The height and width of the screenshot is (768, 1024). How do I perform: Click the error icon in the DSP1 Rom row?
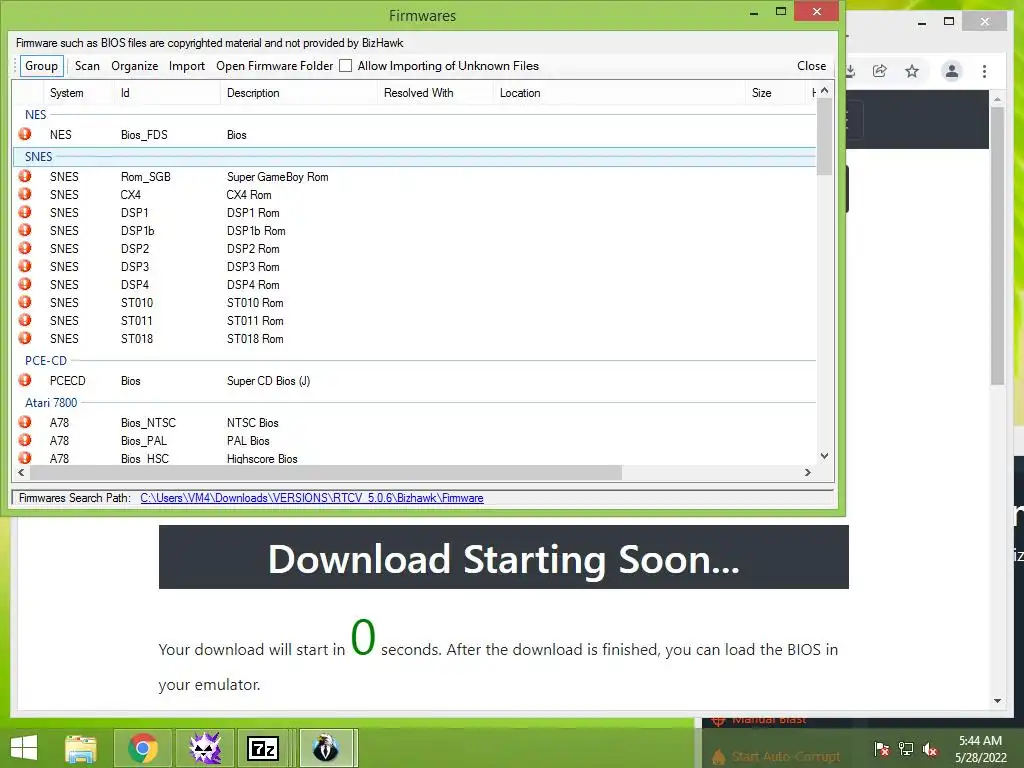coord(25,212)
